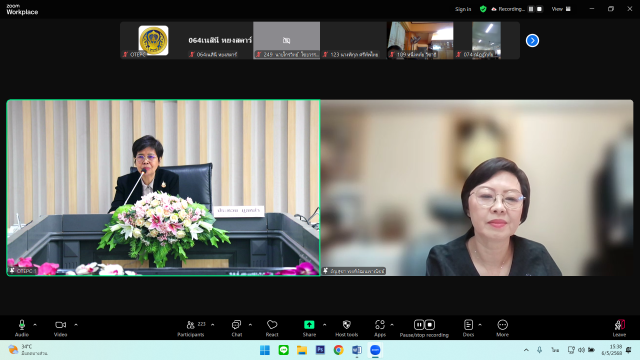Open the clock and calendar
Image resolution: width=640 pixels, height=360 pixels.
point(611,350)
